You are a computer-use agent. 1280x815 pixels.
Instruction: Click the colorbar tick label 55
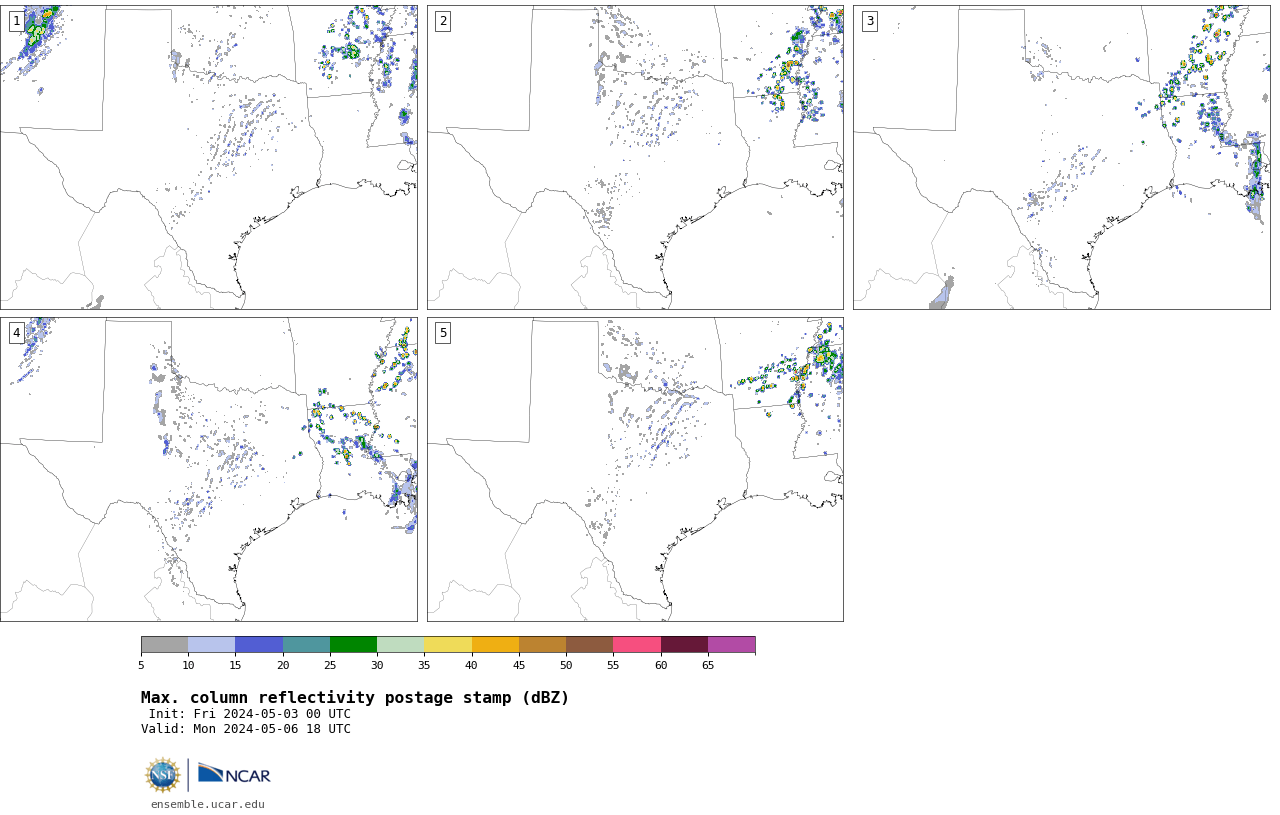[x=613, y=665]
